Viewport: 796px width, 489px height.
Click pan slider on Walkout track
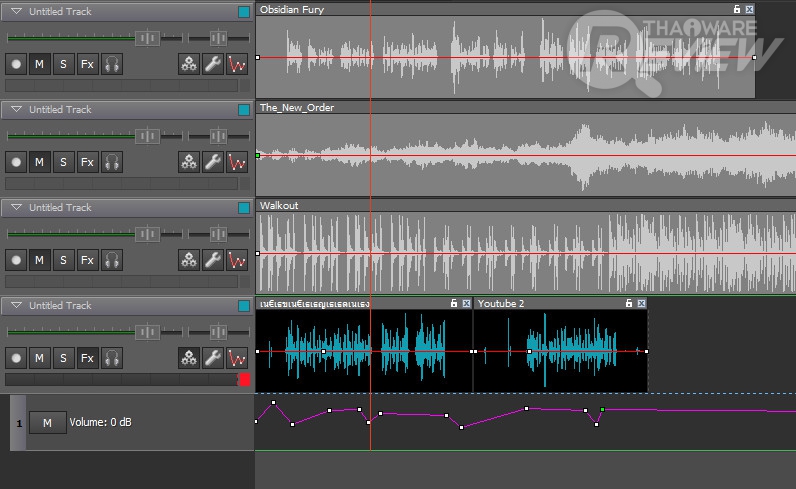pos(218,234)
